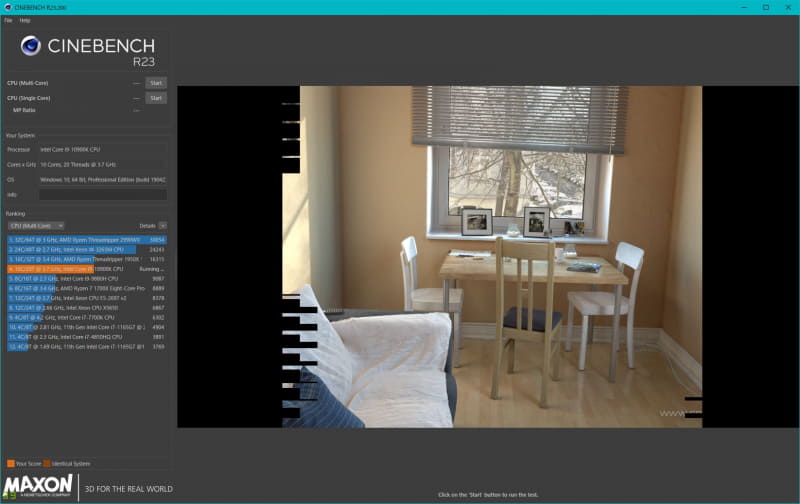Click the status bar hint about Start button

(x=488, y=494)
